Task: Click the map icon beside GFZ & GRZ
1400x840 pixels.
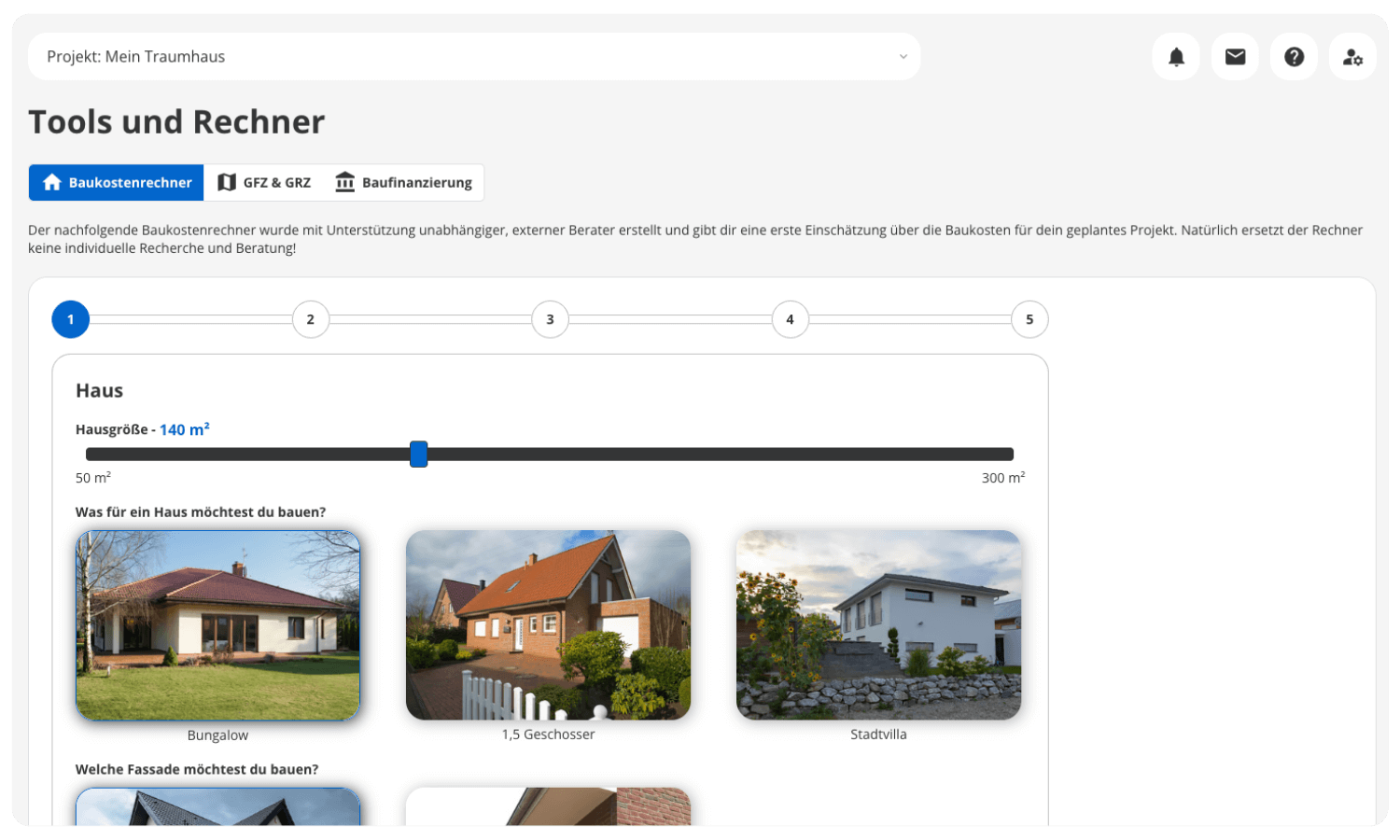Action: pos(226,183)
